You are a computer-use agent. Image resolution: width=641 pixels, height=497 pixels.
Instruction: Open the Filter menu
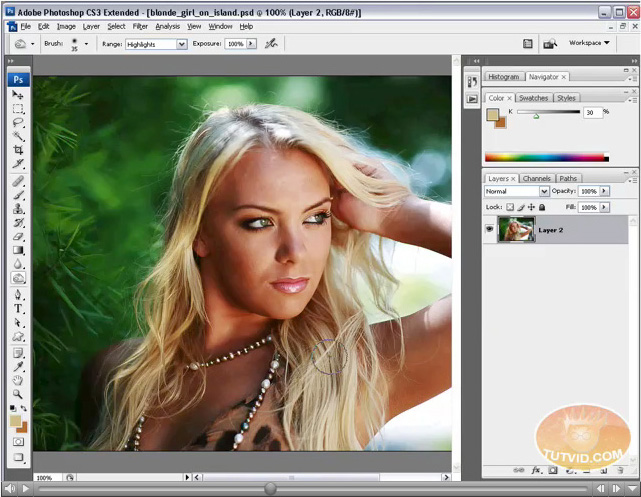click(140, 27)
